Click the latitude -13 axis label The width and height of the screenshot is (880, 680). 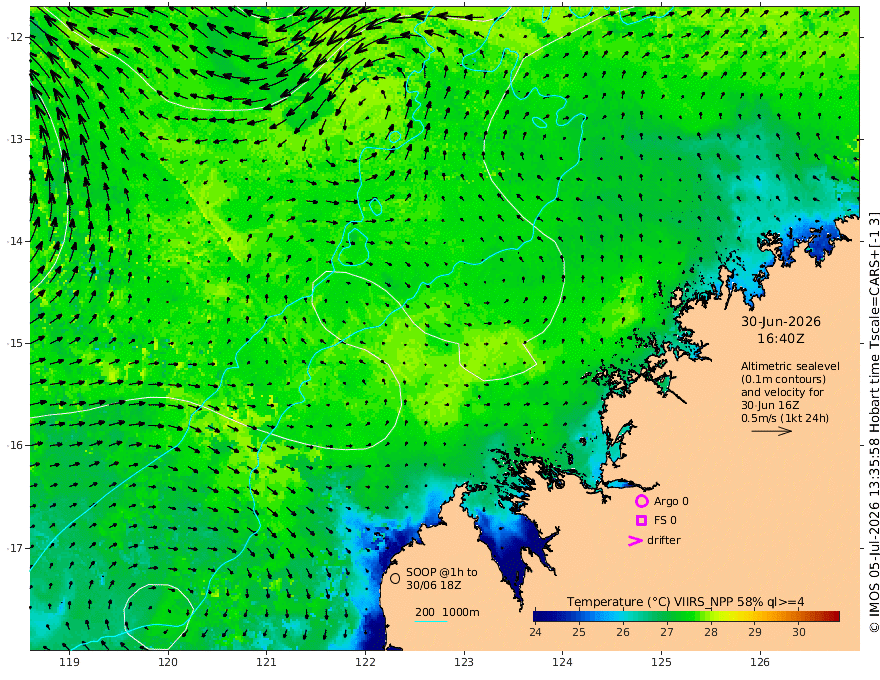tap(15, 139)
